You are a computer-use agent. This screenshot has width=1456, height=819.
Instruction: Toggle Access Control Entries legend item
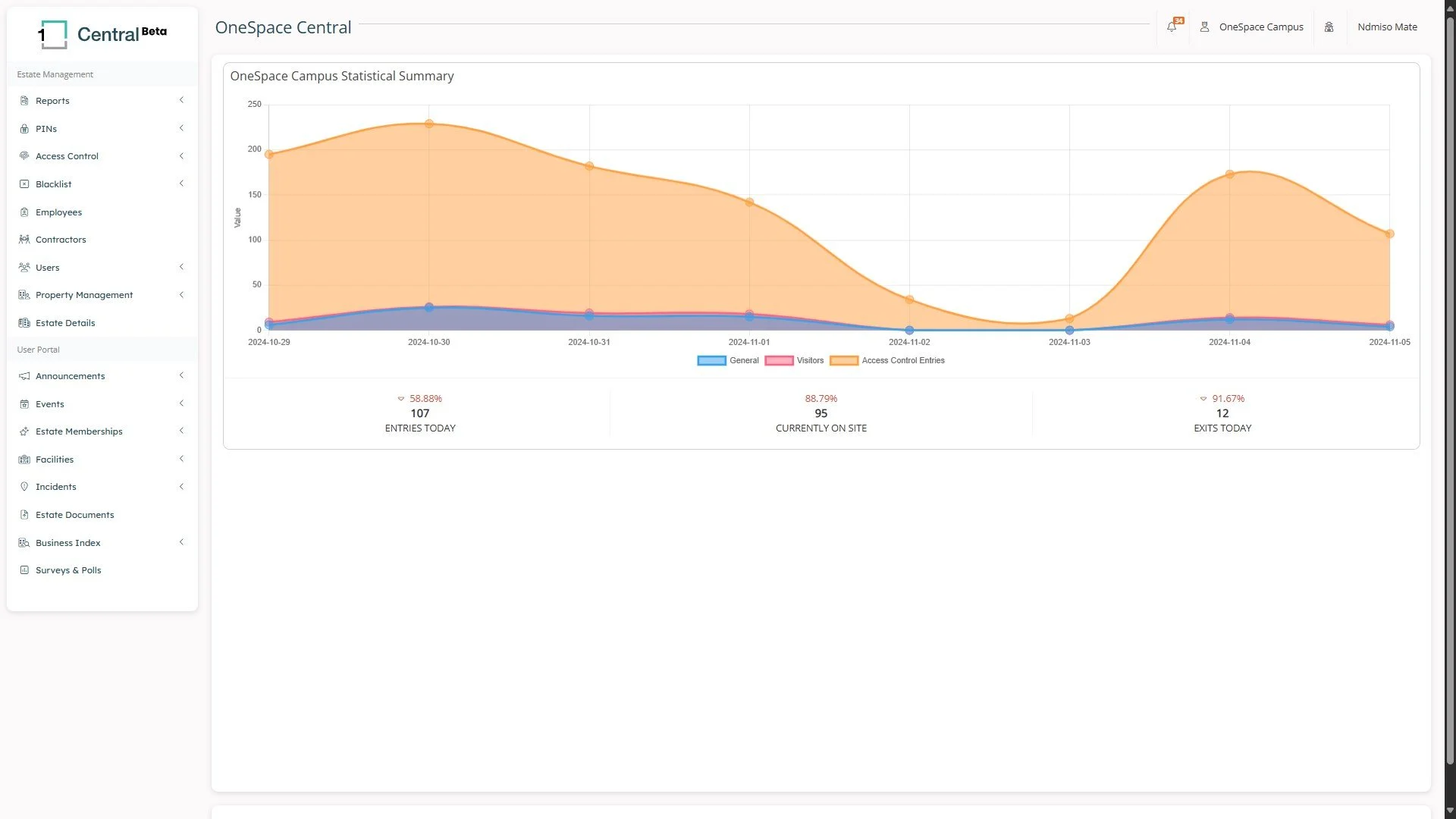tap(887, 361)
